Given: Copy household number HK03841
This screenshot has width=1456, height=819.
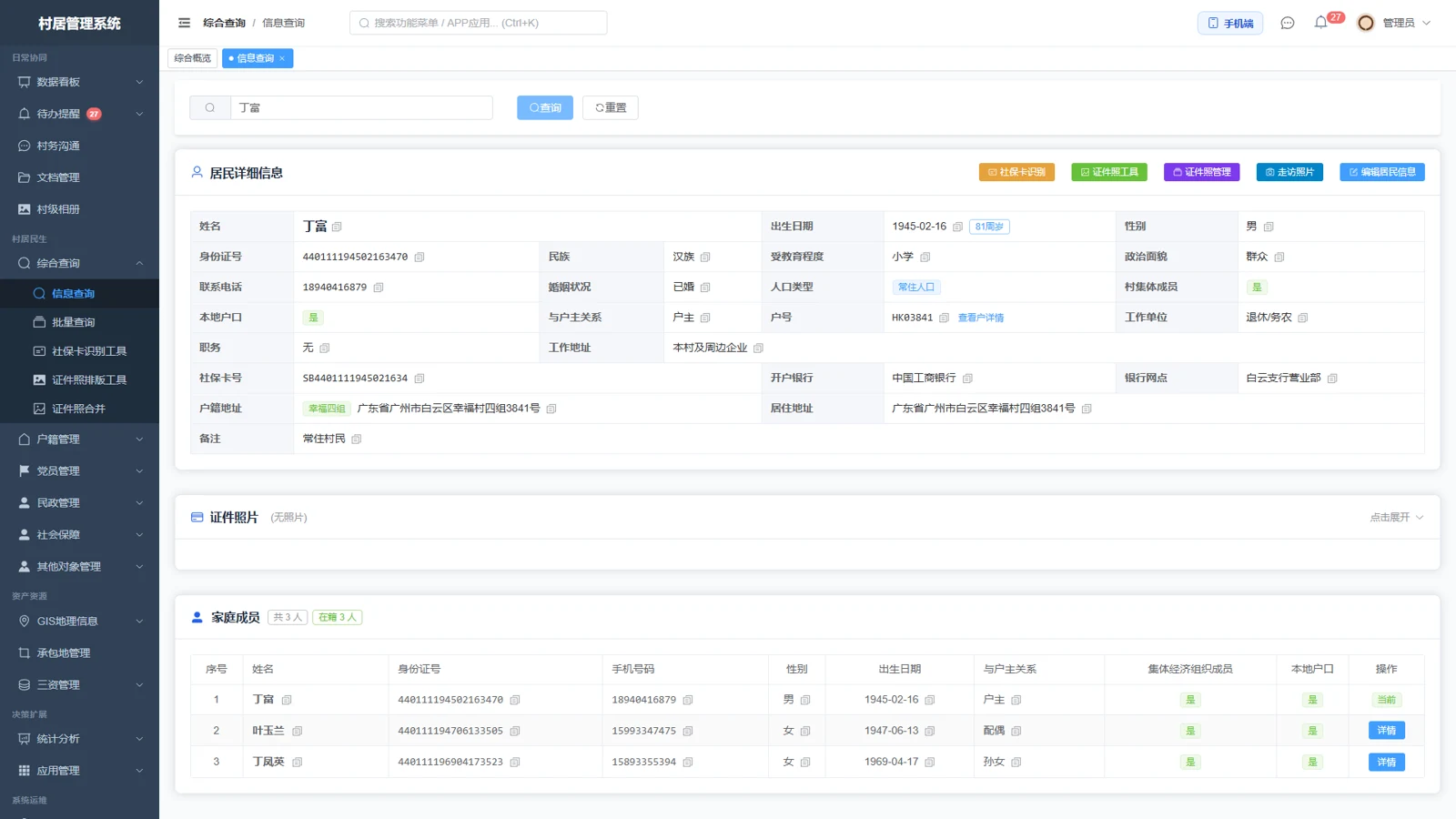Looking at the screenshot, I should 945,318.
